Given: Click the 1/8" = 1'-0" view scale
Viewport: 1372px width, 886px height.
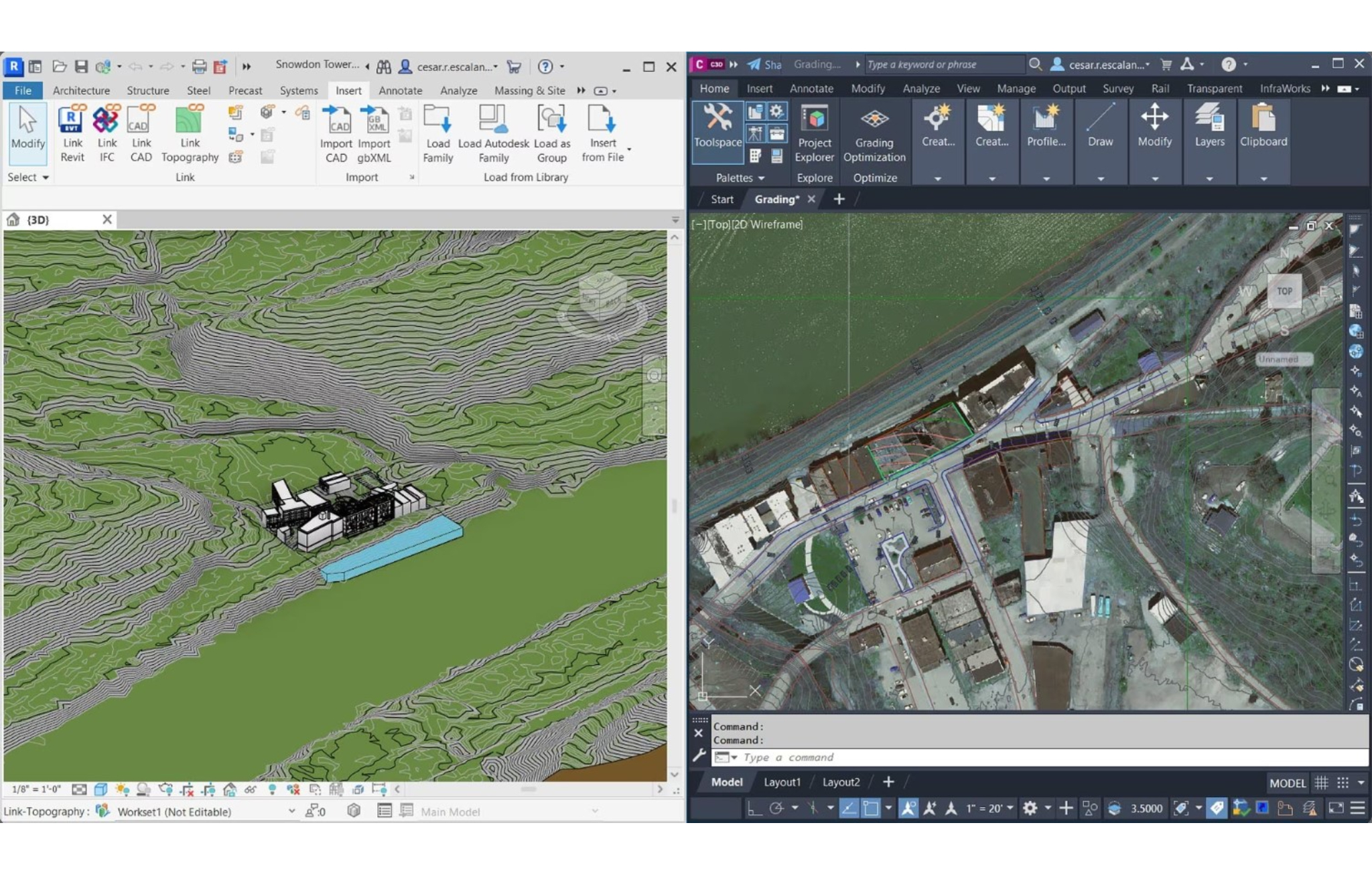Looking at the screenshot, I should pyautogui.click(x=36, y=790).
